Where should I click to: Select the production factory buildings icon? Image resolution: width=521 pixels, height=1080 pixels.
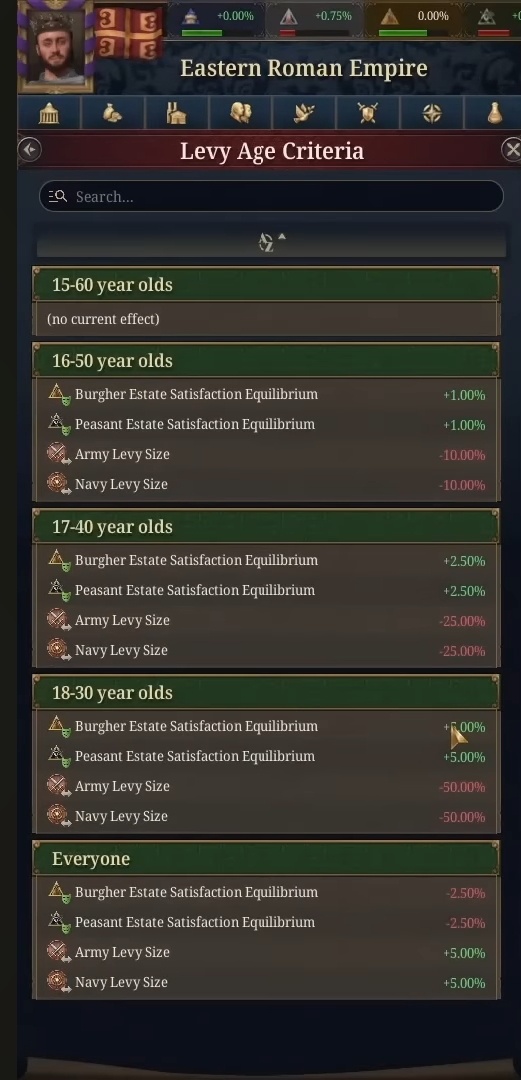pyautogui.click(x=176, y=113)
